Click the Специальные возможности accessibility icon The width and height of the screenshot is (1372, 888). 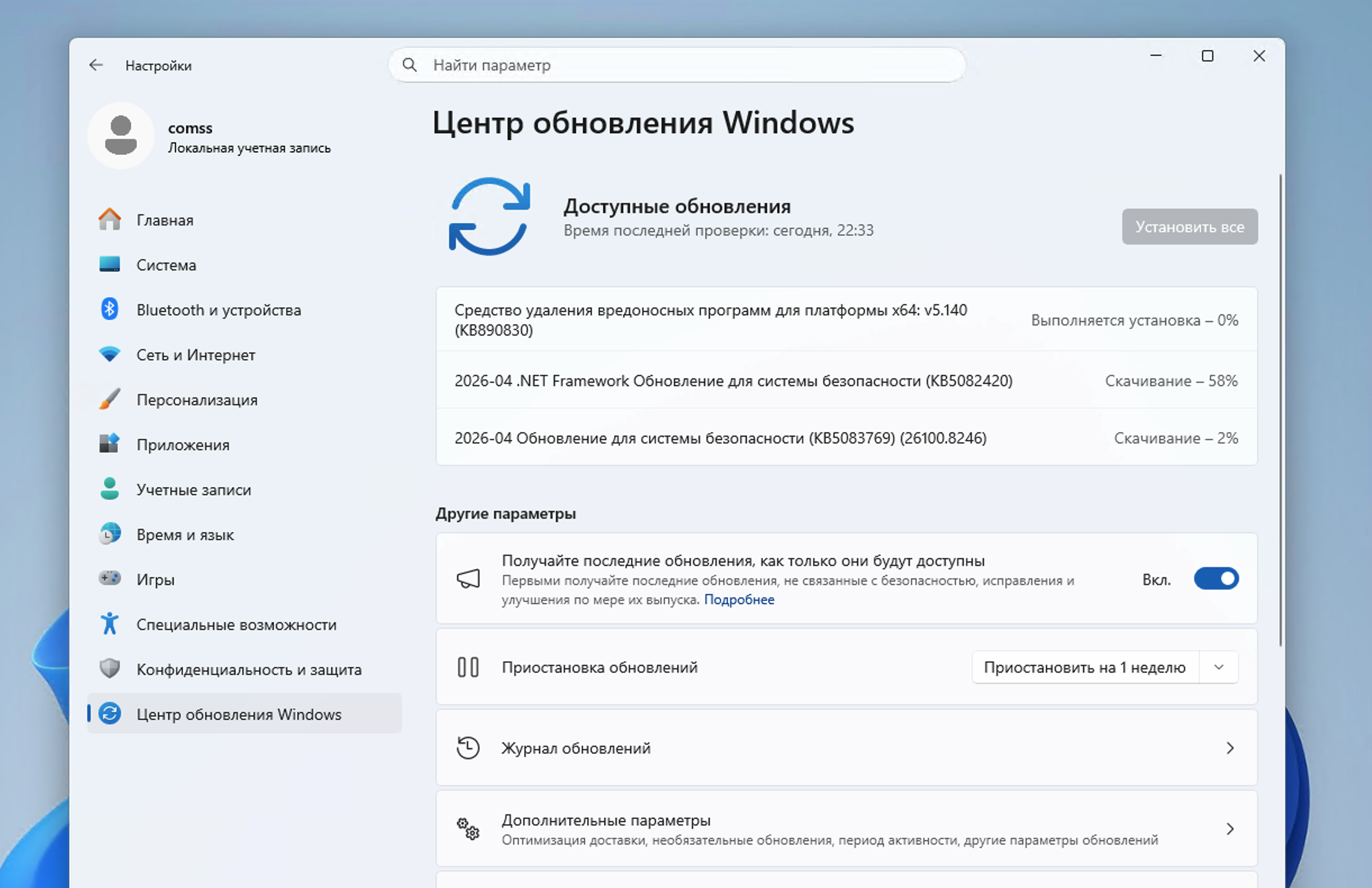109,623
